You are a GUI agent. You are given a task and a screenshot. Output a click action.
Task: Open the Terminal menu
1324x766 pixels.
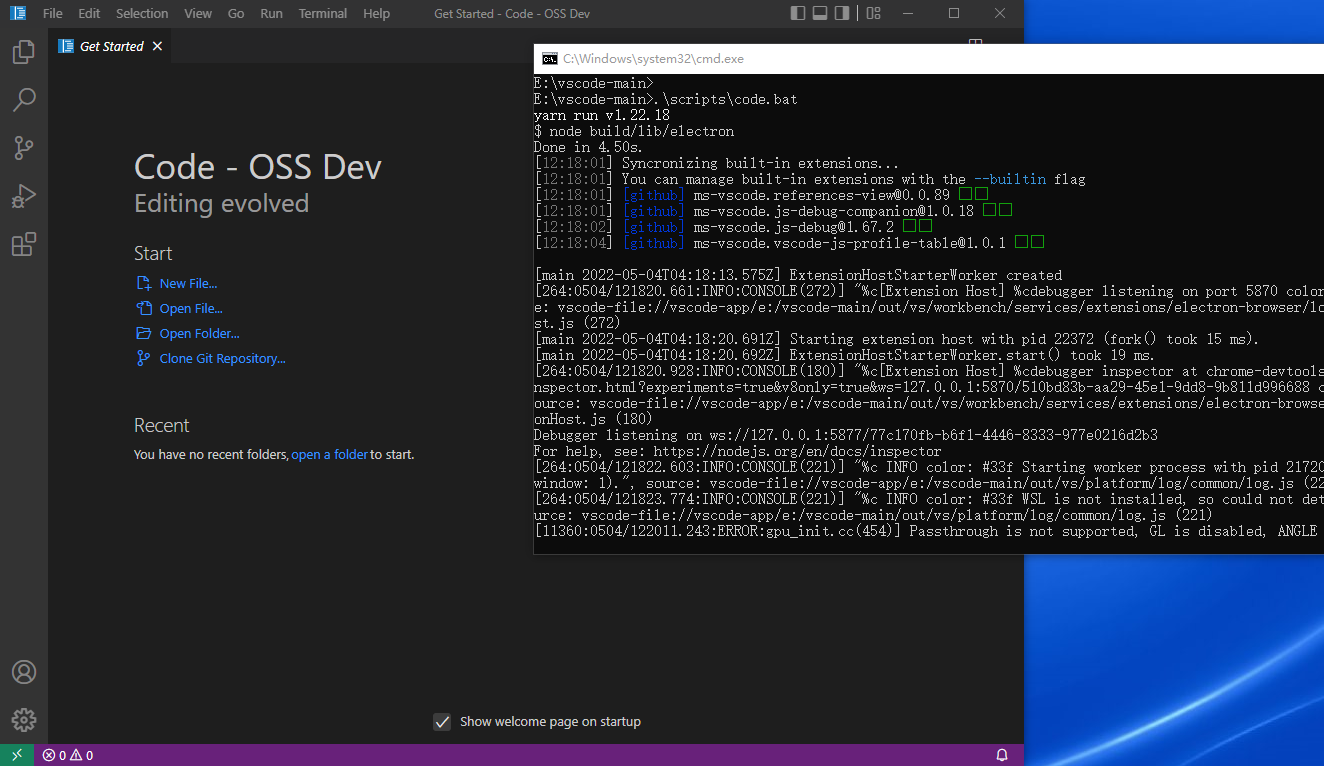[x=323, y=14]
